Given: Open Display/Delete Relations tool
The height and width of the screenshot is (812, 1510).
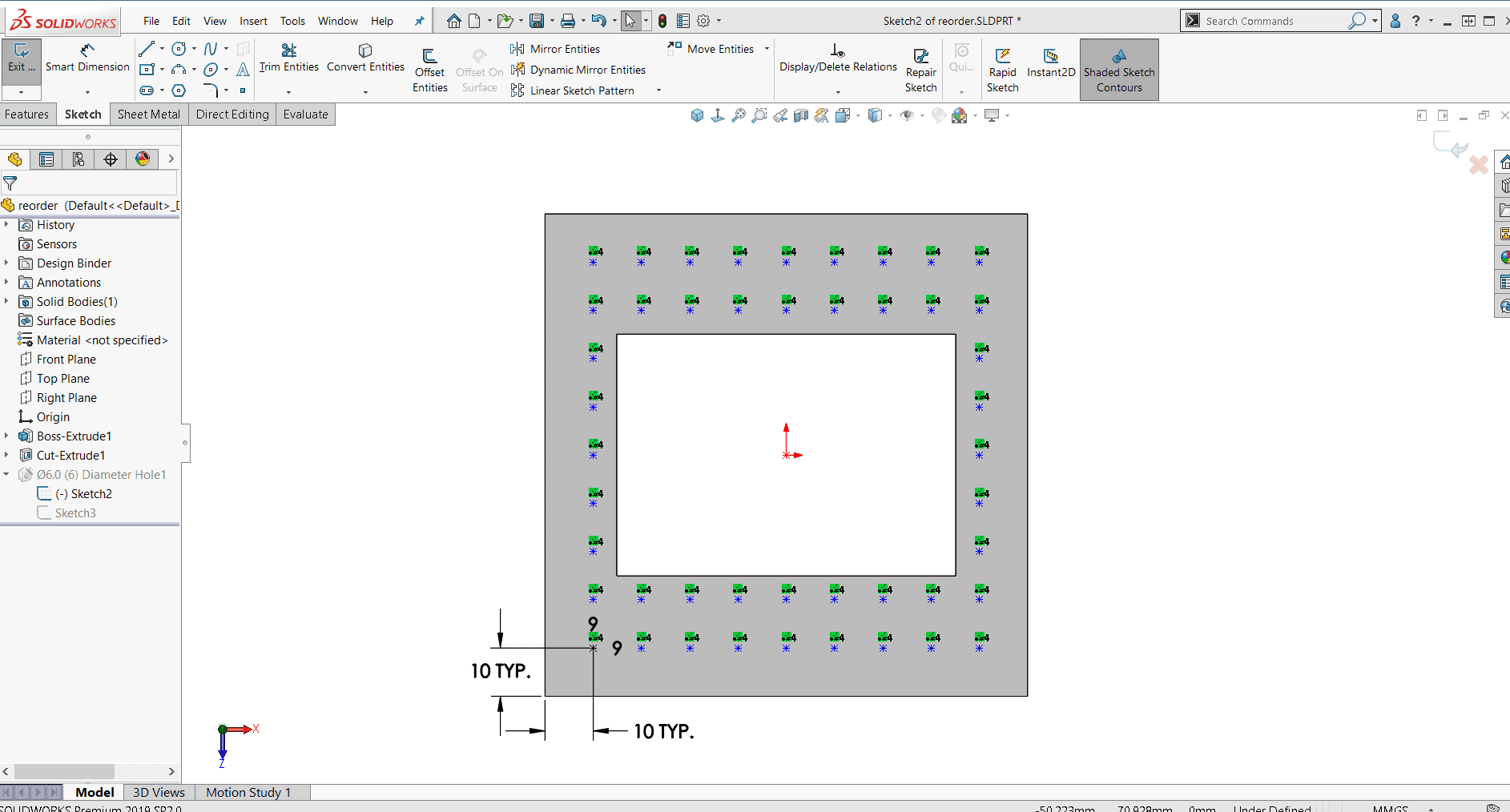Looking at the screenshot, I should point(838,58).
